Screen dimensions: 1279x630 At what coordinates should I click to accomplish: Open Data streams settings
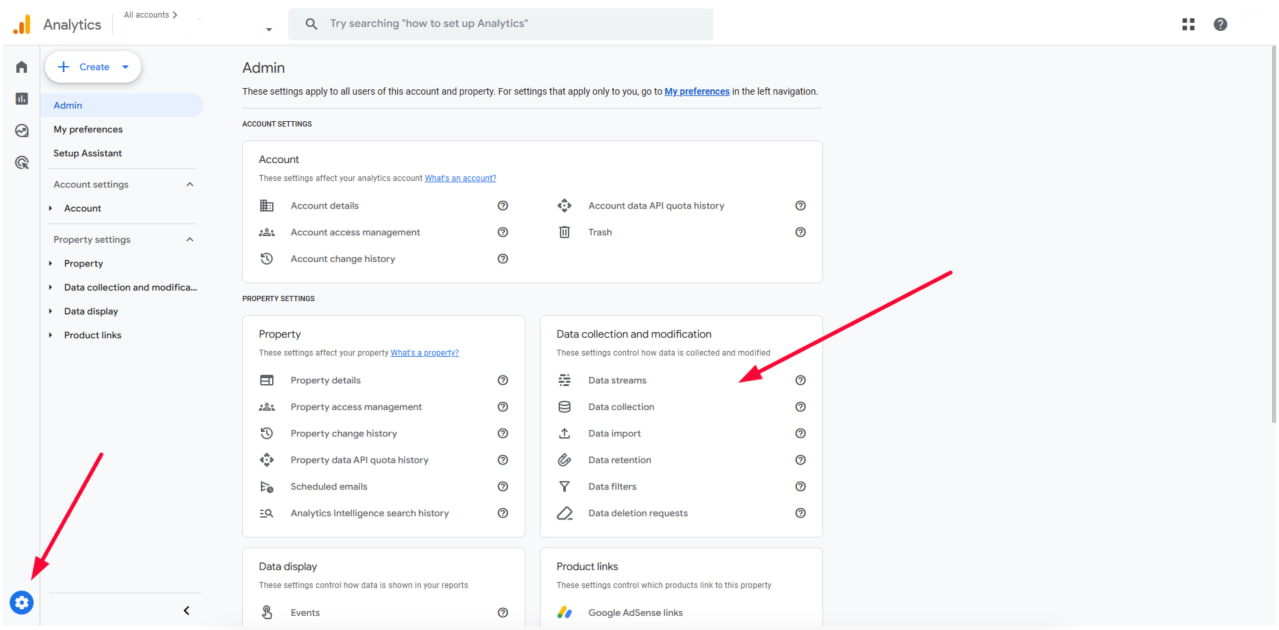click(617, 380)
